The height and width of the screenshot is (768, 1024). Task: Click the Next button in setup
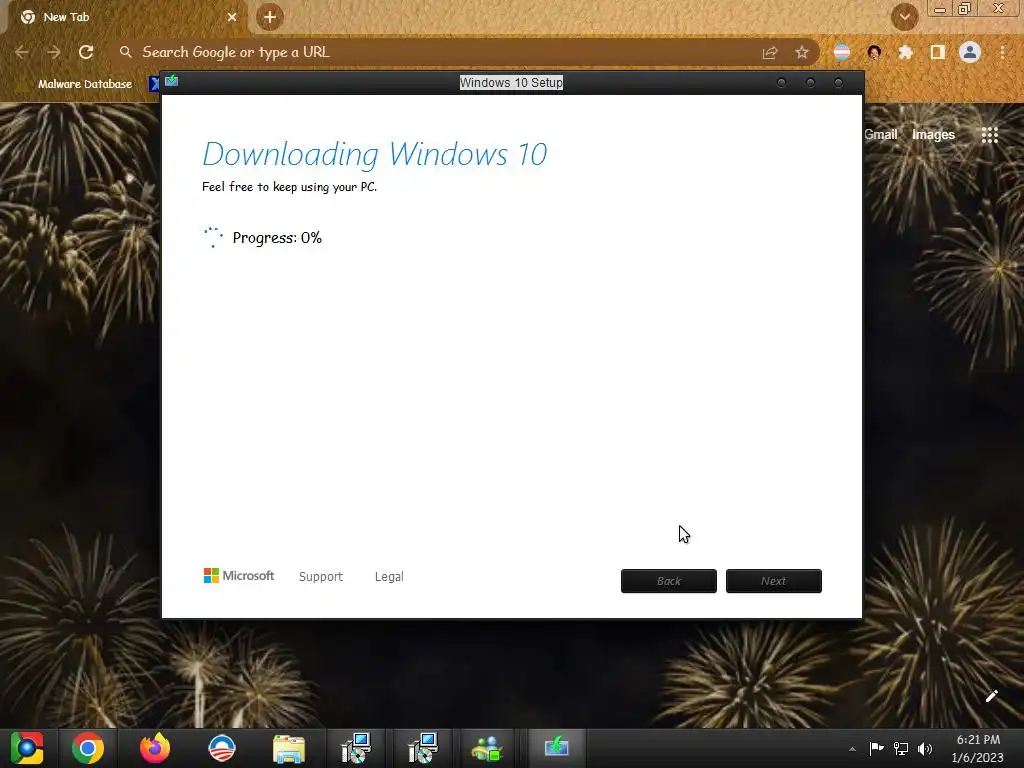point(774,581)
